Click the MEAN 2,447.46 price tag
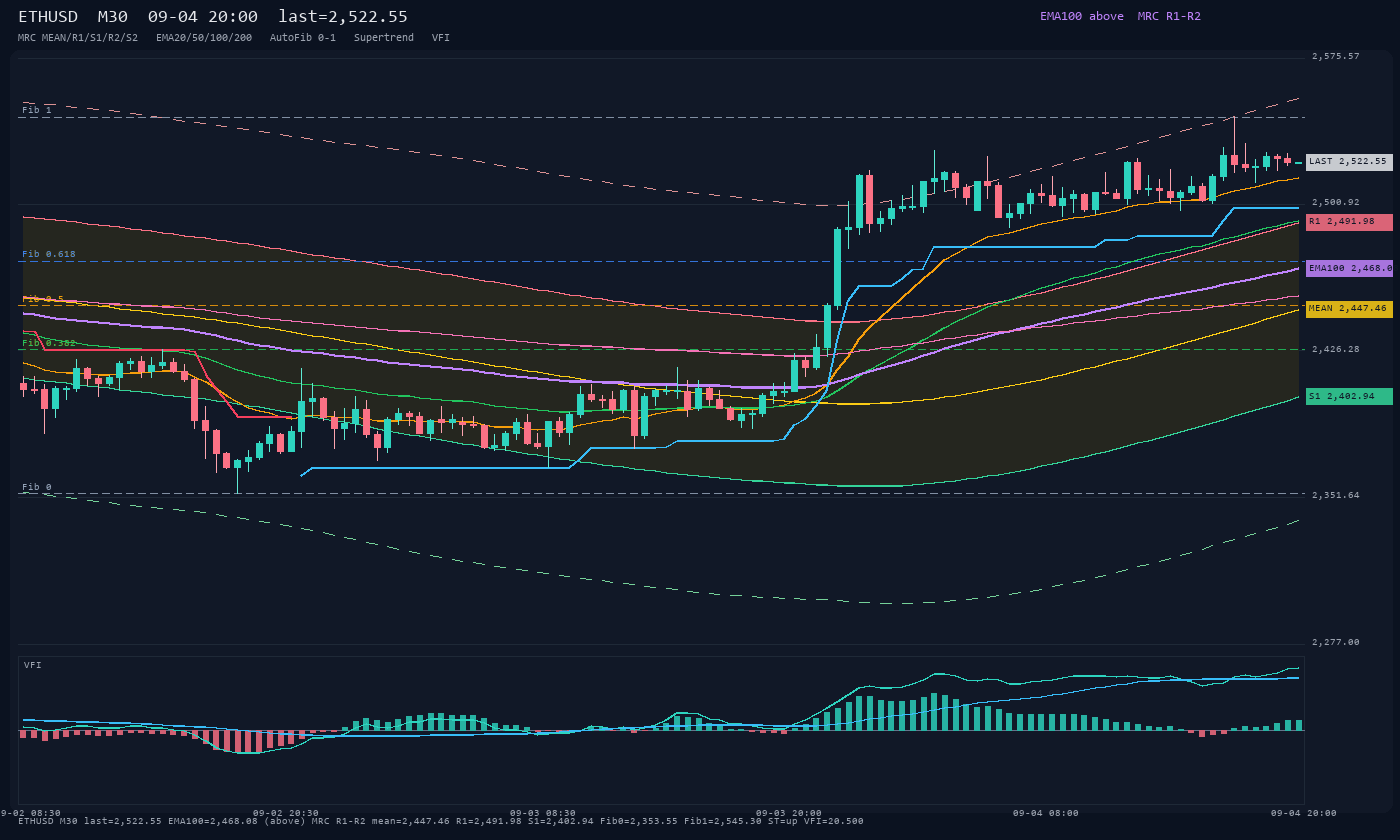The width and height of the screenshot is (1400, 840). [1349, 309]
